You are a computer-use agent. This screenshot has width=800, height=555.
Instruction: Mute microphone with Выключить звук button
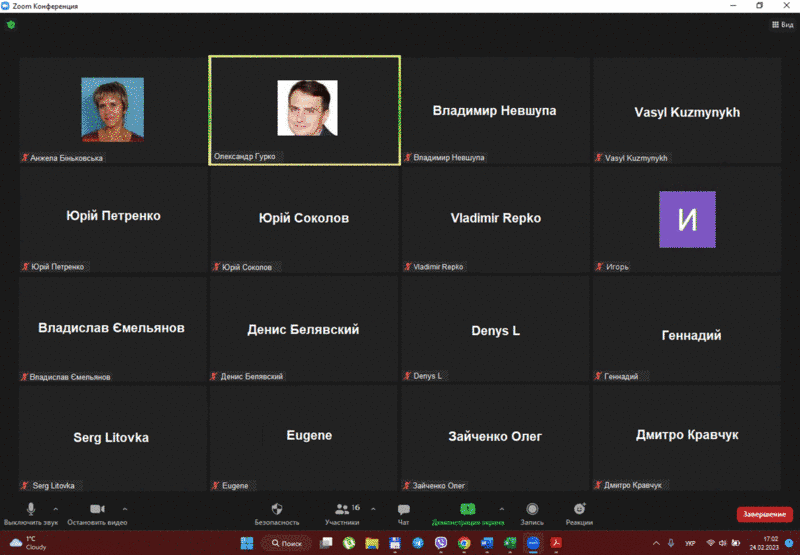point(31,509)
